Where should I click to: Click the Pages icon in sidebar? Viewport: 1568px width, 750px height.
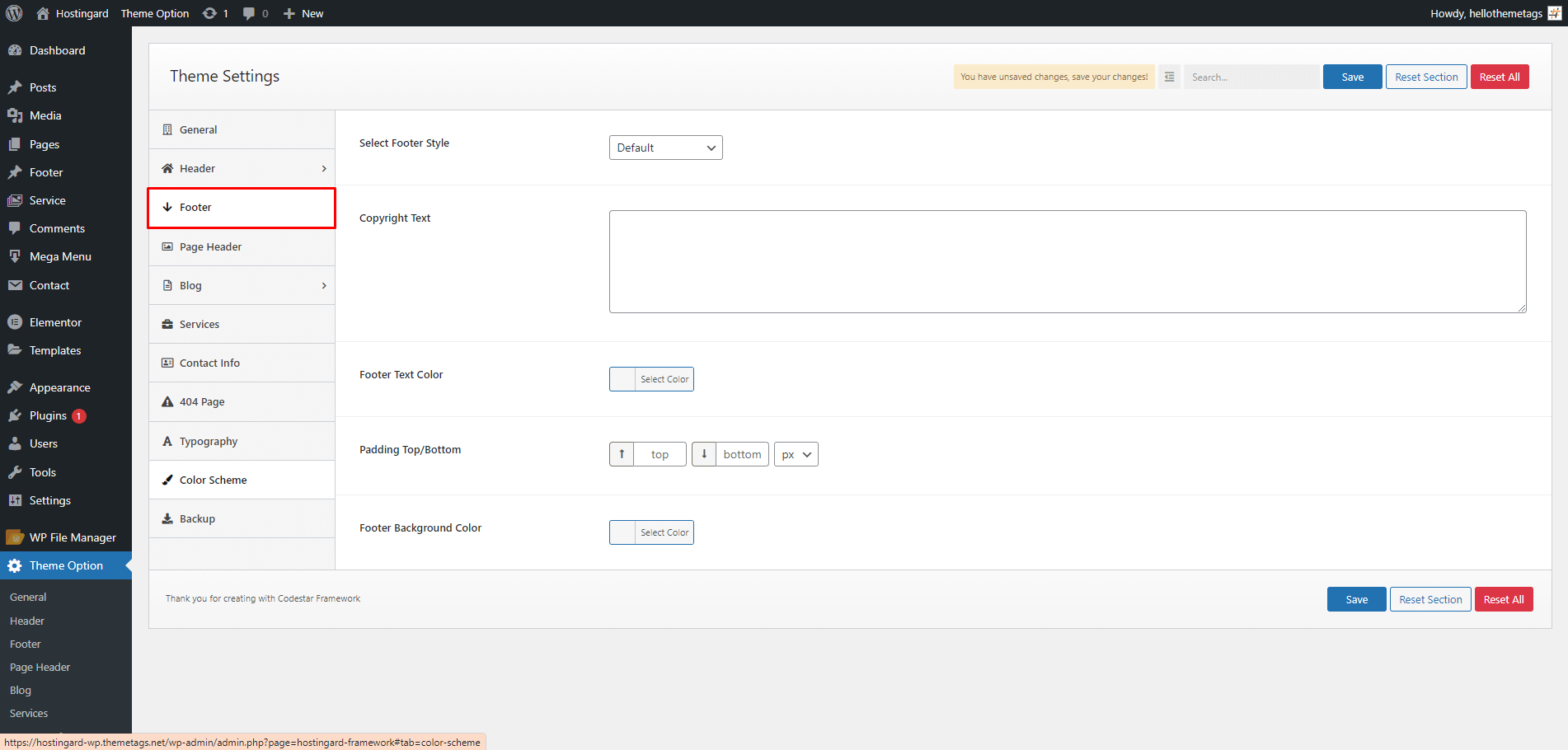click(15, 144)
